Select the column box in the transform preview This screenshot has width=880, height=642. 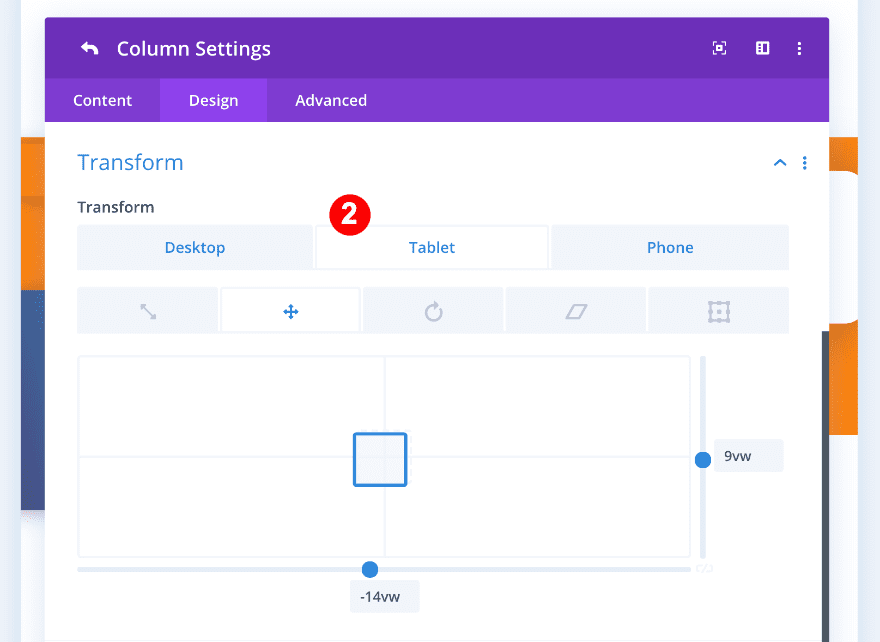pos(380,459)
